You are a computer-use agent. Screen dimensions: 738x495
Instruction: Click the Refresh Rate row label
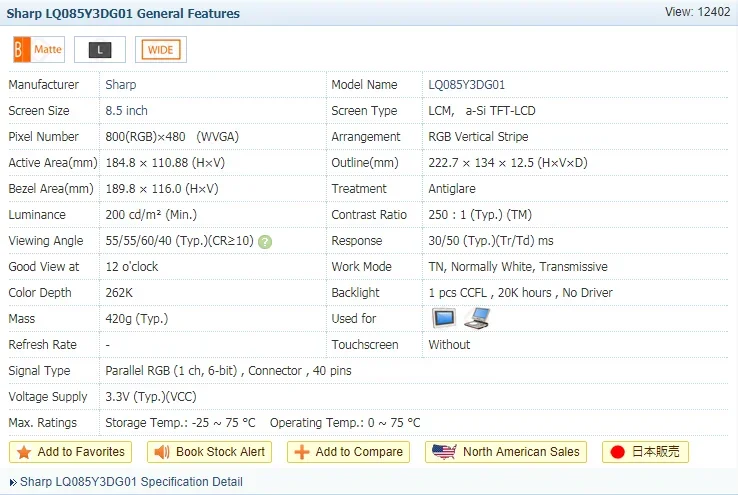click(x=42, y=344)
